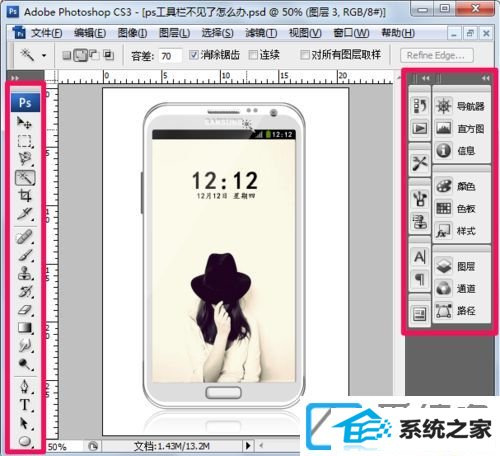Open the History panel icon
This screenshot has height=456, width=500.
[420, 106]
